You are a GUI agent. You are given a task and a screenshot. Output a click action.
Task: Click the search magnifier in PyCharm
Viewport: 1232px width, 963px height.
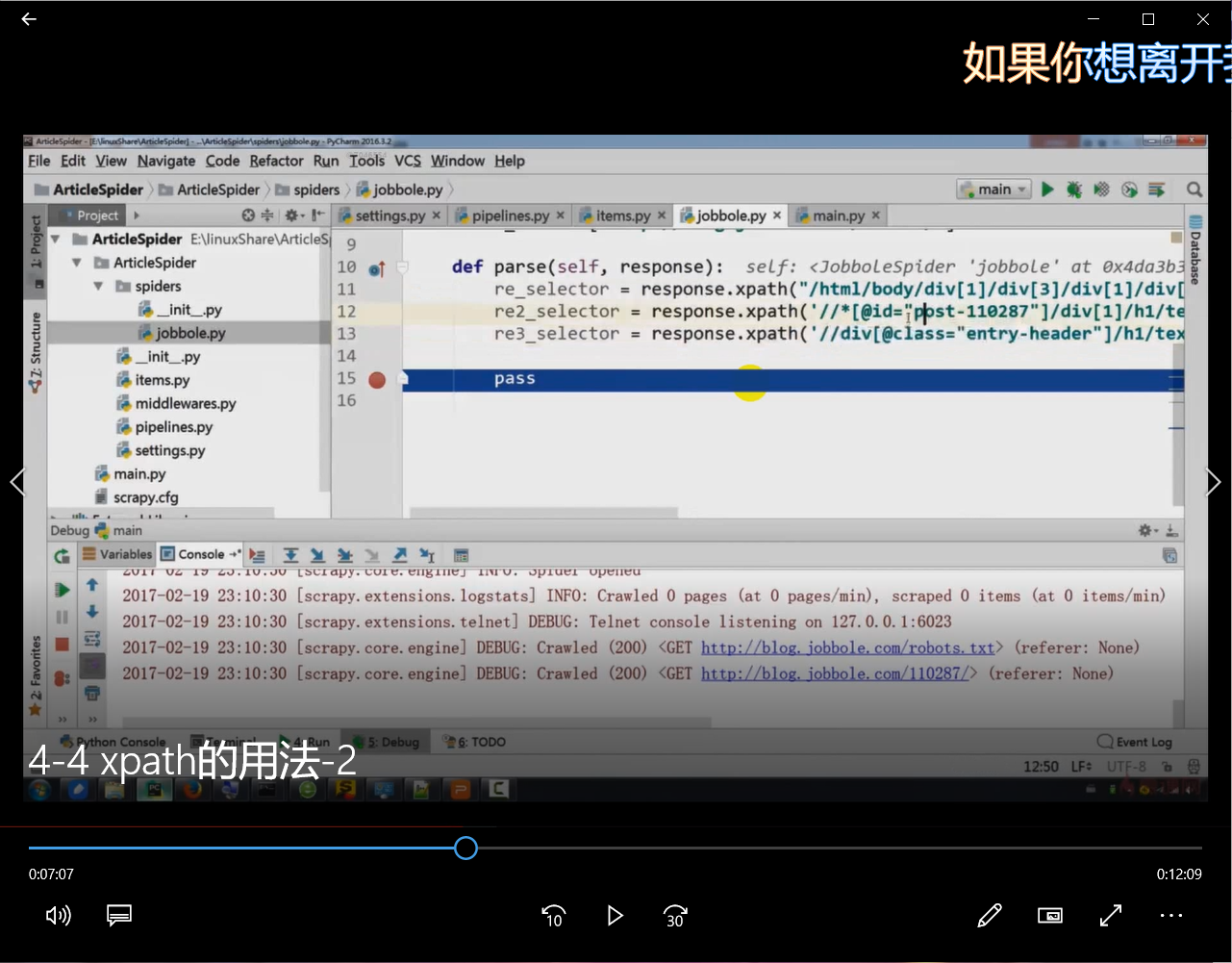point(1194,190)
